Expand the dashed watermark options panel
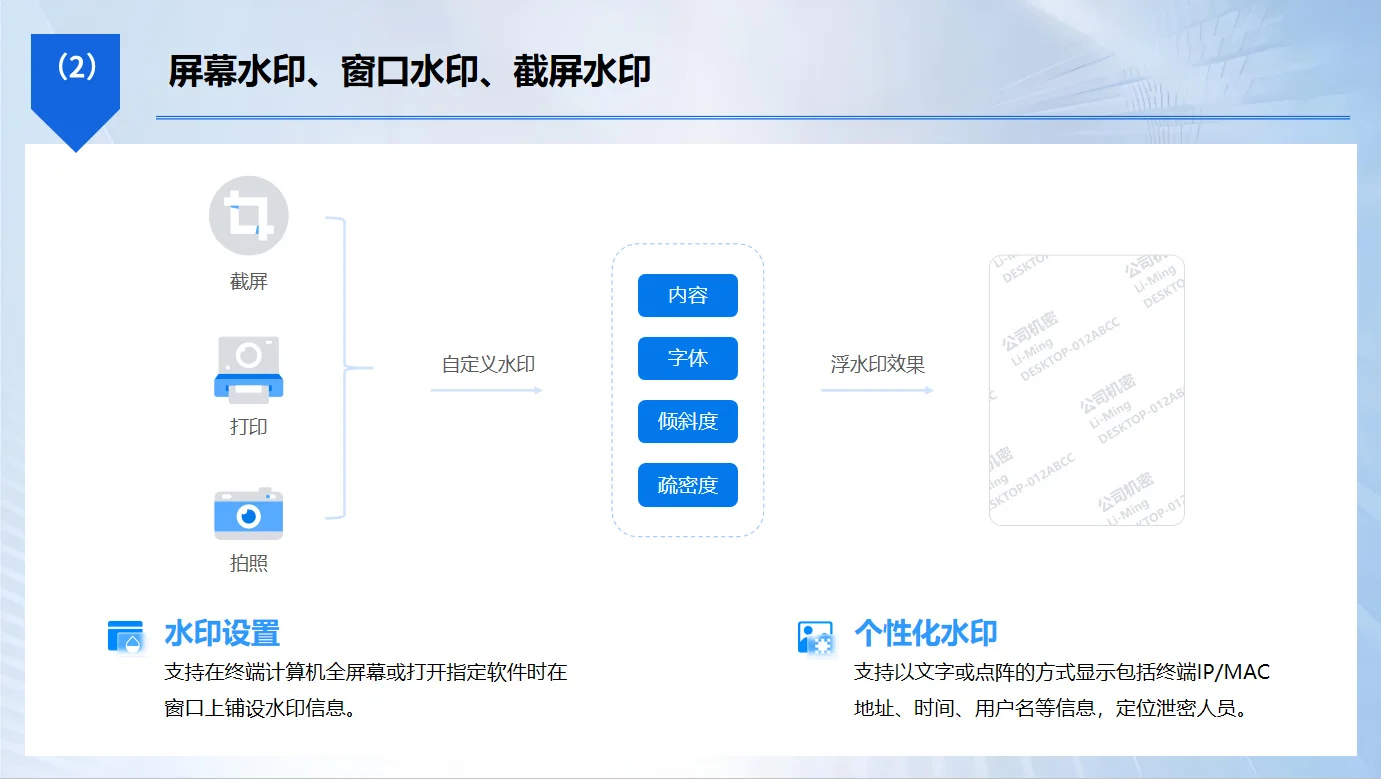Screen dimensions: 1381x779 point(687,390)
